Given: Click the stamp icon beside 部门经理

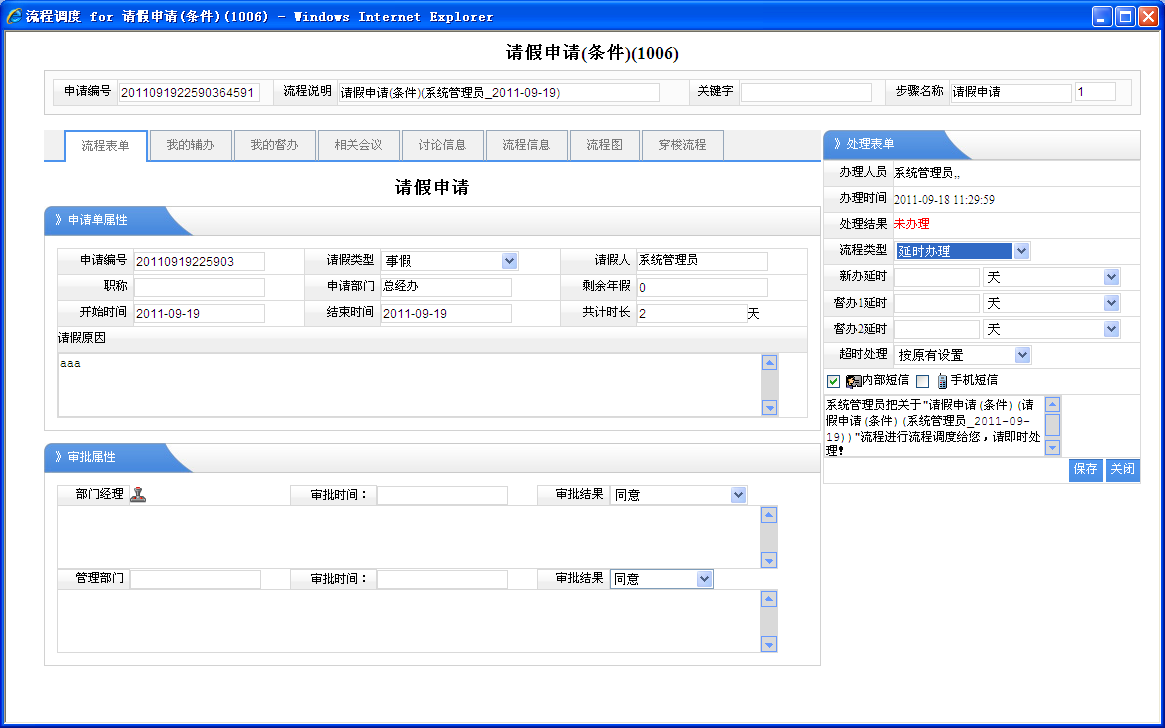Looking at the screenshot, I should pyautogui.click(x=138, y=494).
